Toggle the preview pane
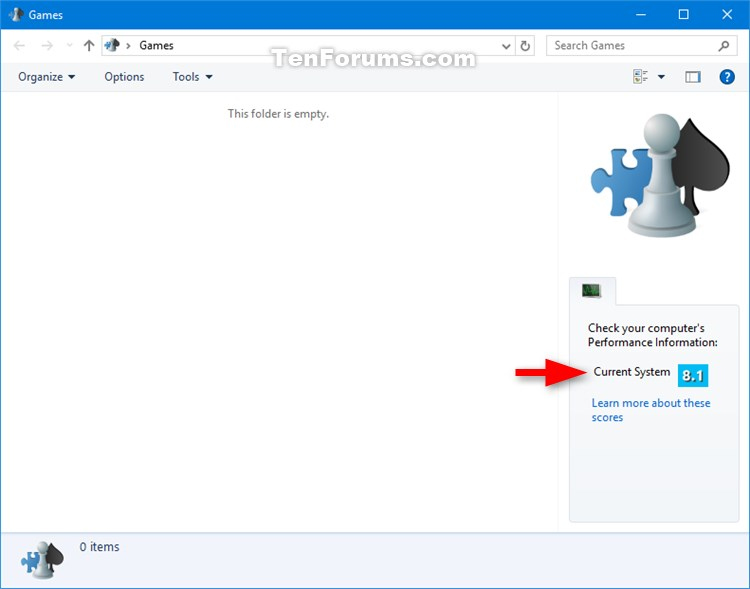Viewport: 750px width, 589px height. click(x=693, y=77)
